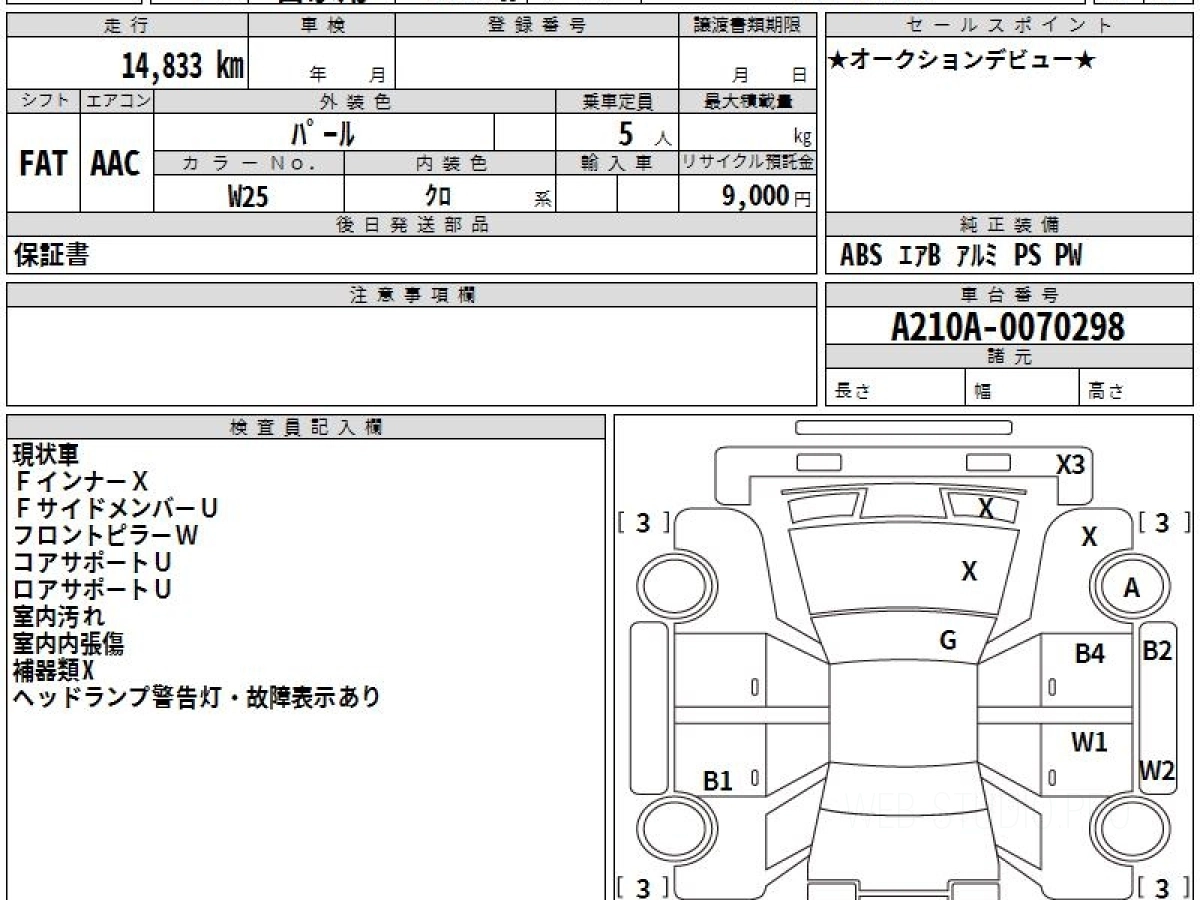Click the 譲渡書類期限 header
Image resolution: width=1200 pixels, height=900 pixels.
[748, 26]
